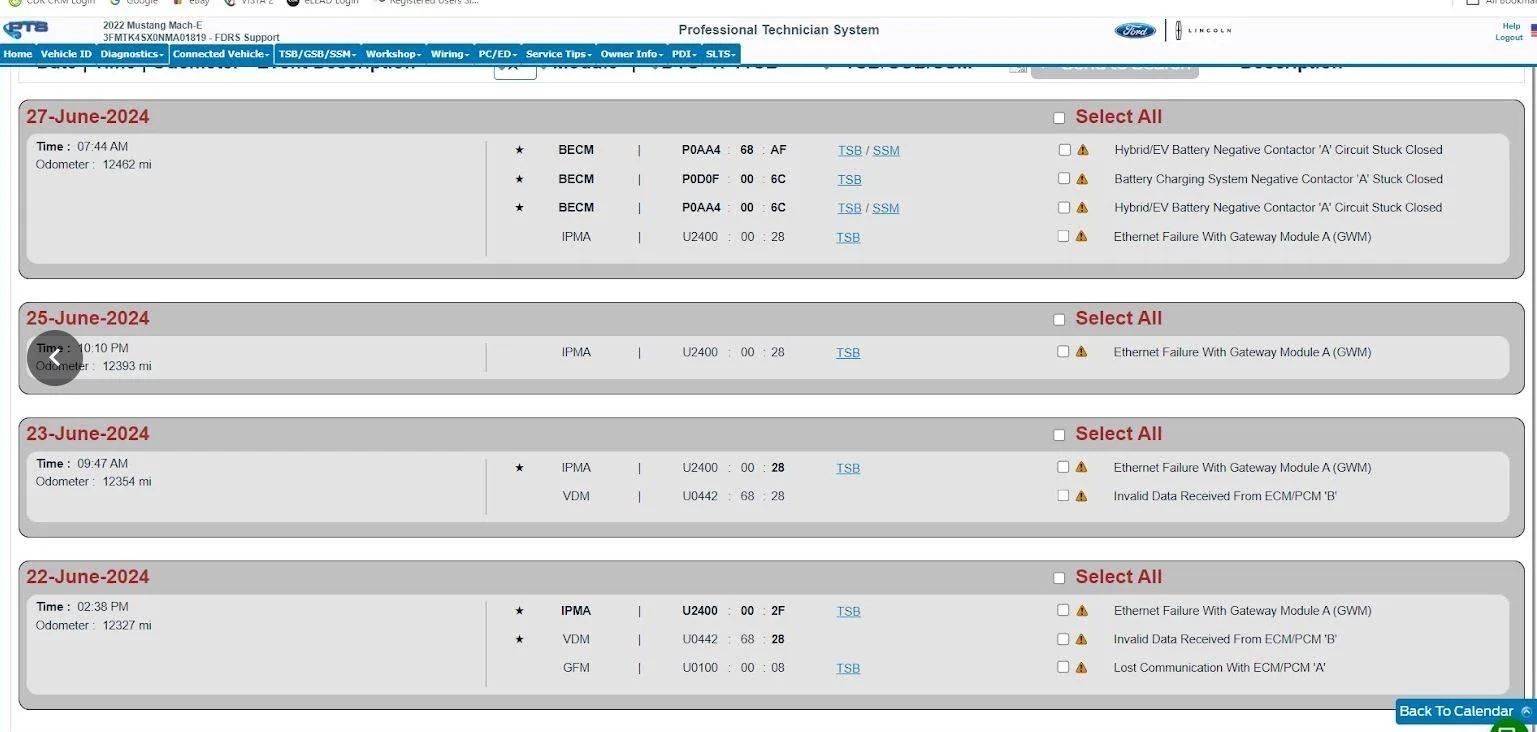The image size is (1537, 732).
Task: Open the Wiring dropdown menu
Action: [451, 54]
